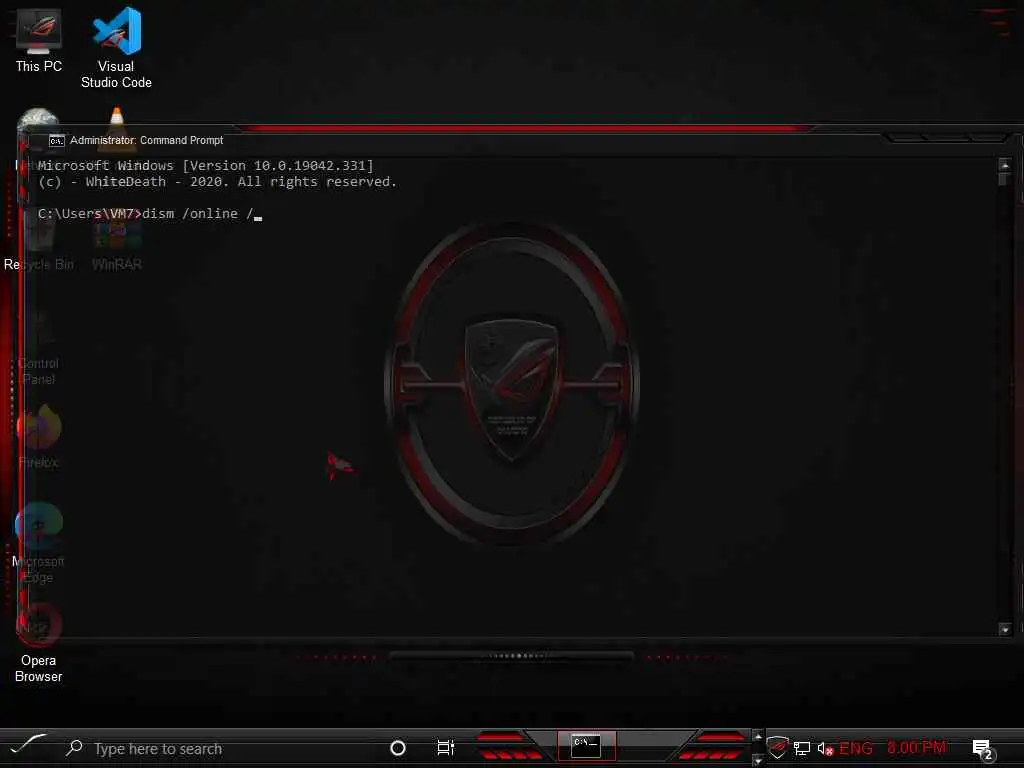Click the muted volume tray icon

click(x=825, y=748)
